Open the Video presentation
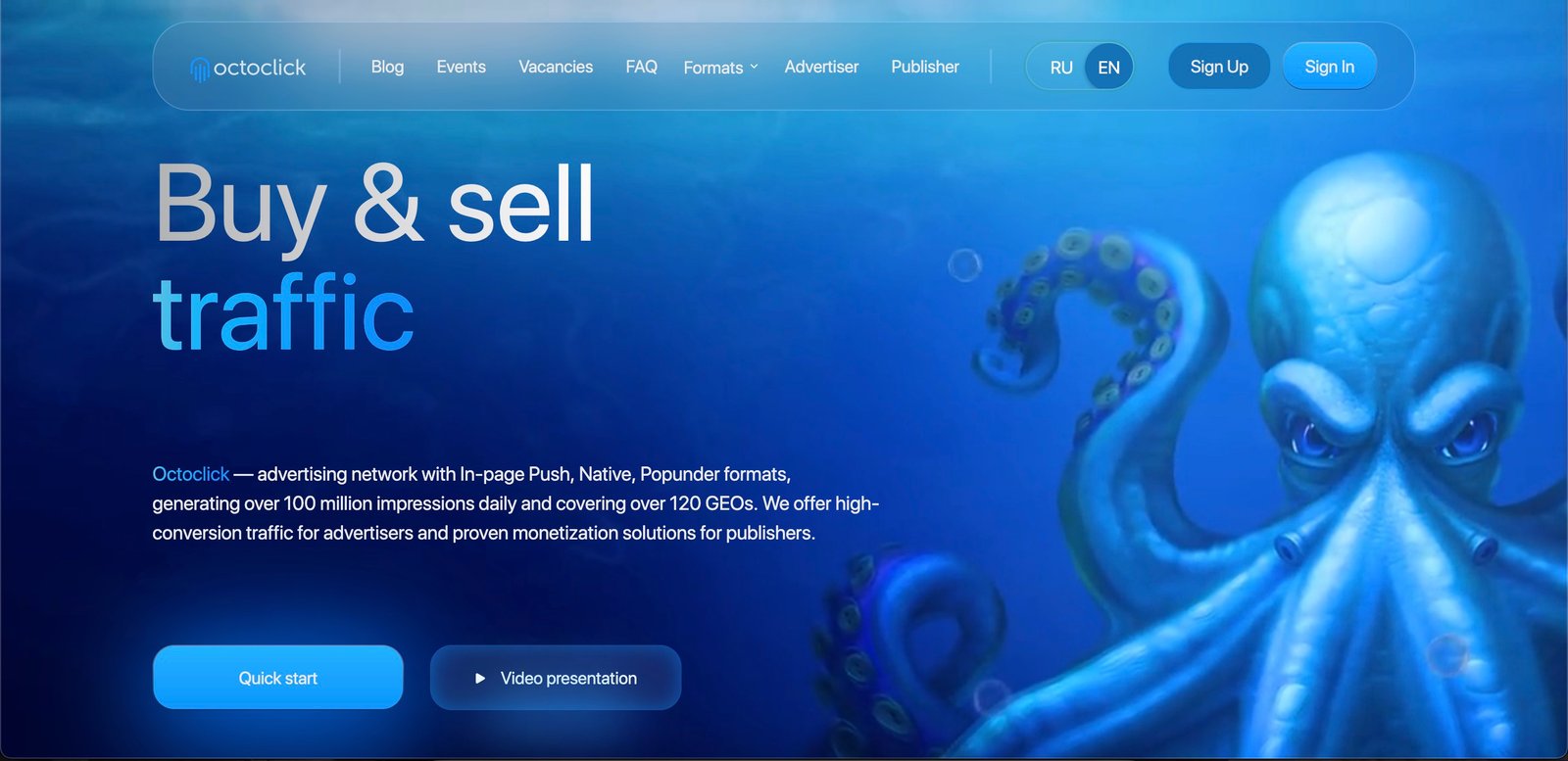The width and height of the screenshot is (1568, 761). point(556,678)
